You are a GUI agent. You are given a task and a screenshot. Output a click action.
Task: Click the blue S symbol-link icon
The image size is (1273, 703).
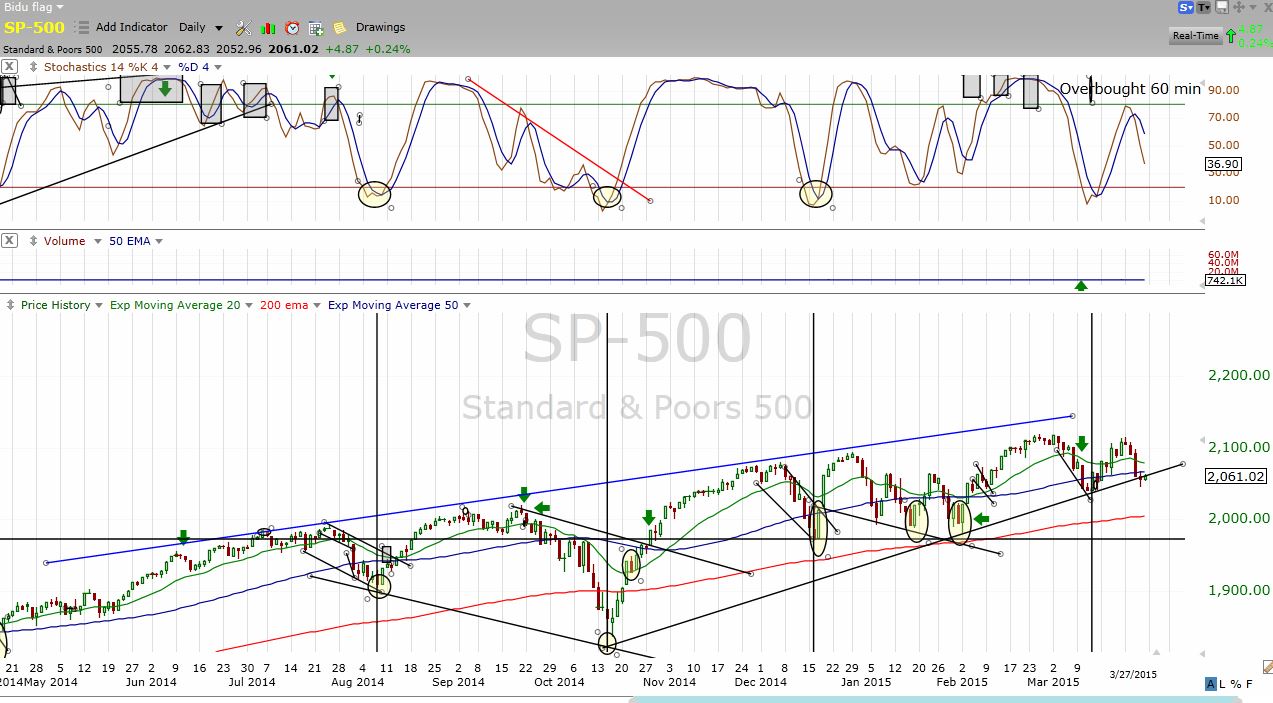click(1186, 7)
